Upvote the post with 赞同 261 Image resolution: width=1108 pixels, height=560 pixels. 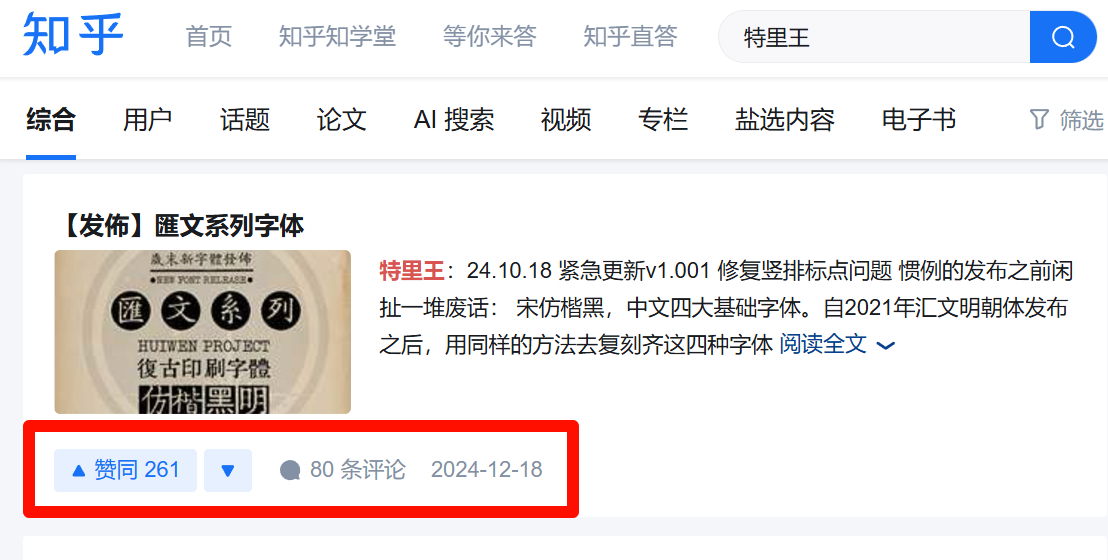pos(126,470)
